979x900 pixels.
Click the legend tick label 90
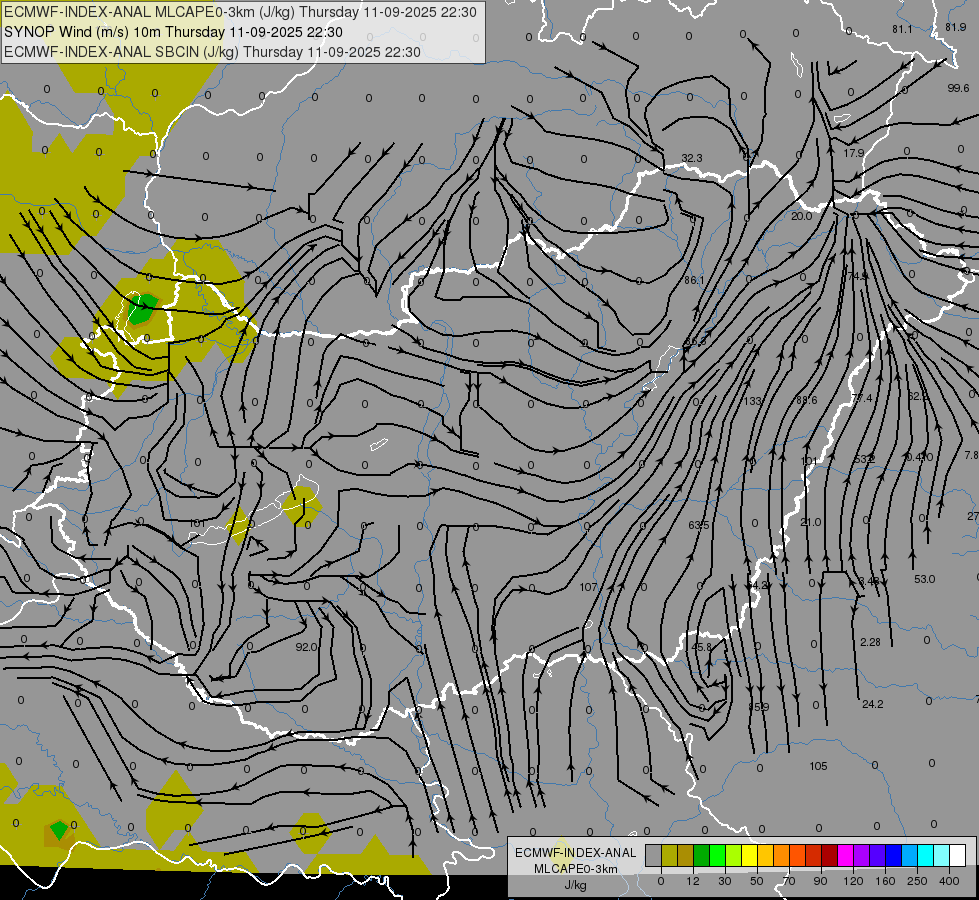tap(820, 881)
